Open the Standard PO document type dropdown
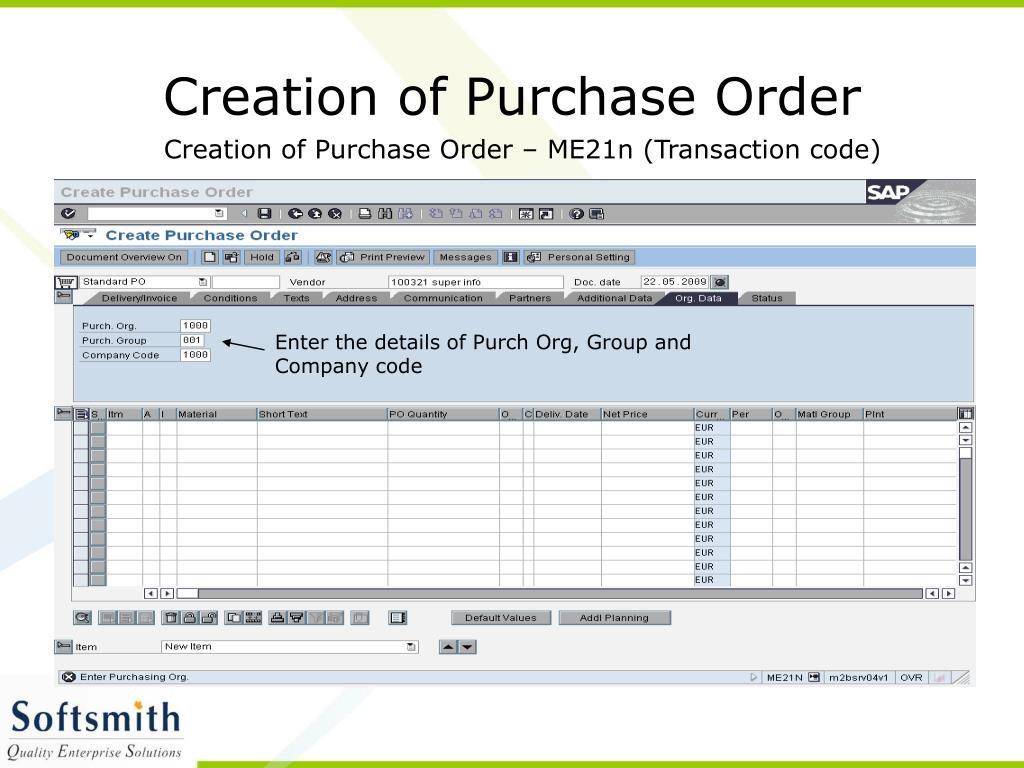Screen dimensions: 1024x768 pos(202,282)
